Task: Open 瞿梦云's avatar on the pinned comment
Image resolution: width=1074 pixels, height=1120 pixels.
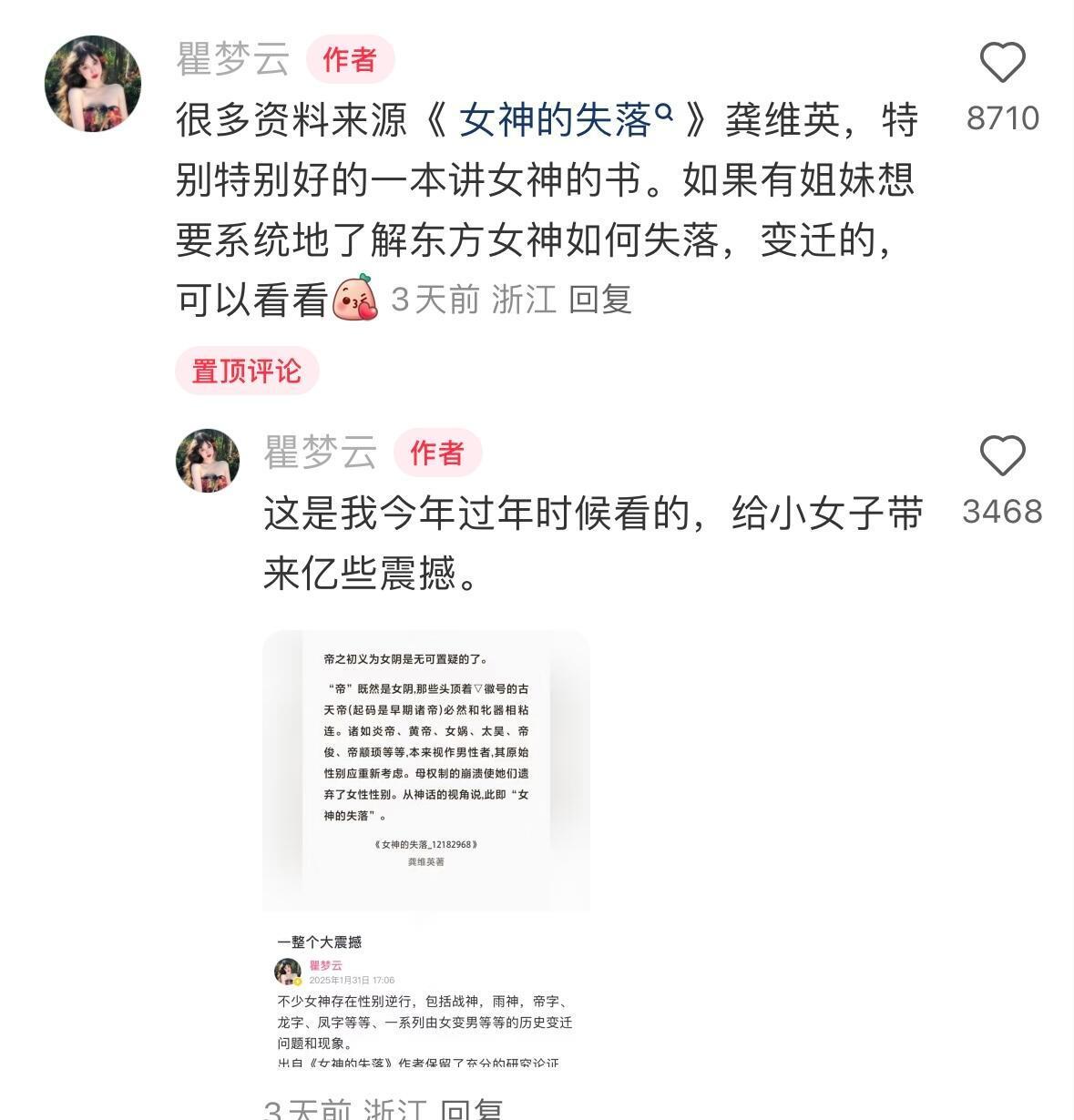Action: click(93, 84)
